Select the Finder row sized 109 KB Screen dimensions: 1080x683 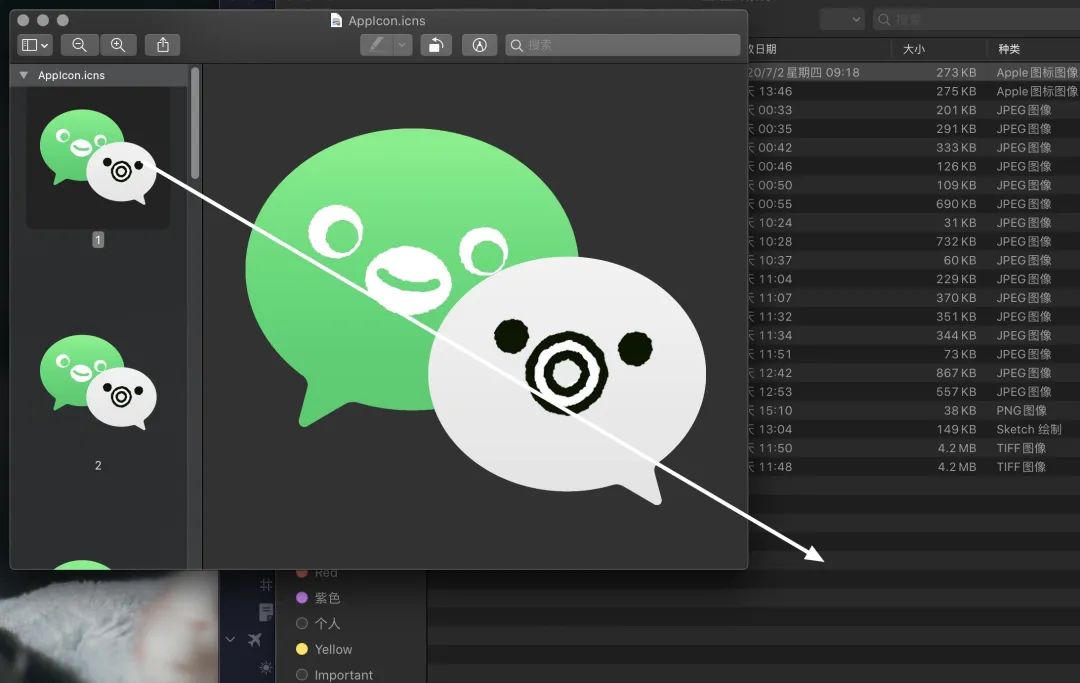pos(914,185)
